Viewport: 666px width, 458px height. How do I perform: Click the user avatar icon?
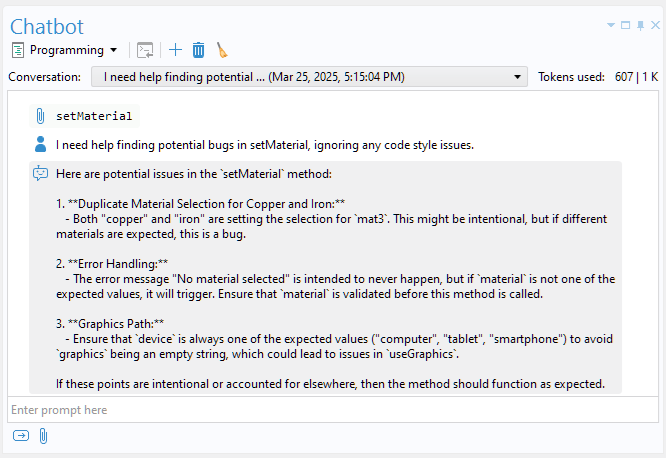(40, 144)
